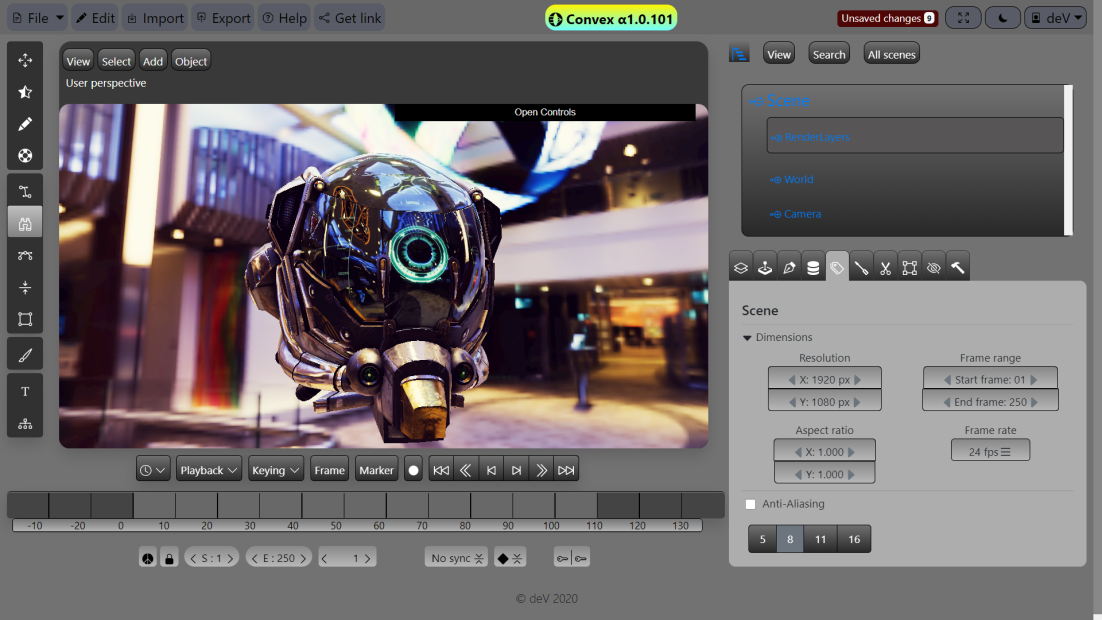
Task: Collapse the Dimensions section
Action: [x=747, y=338]
